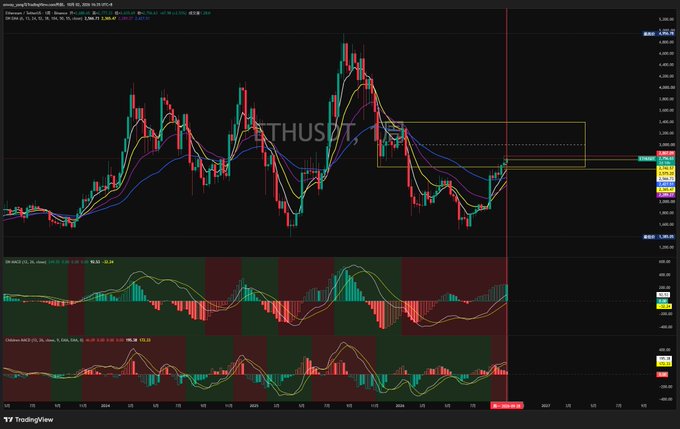This screenshot has height=429, width=680.
Task: Click the white 2,566.73 price axis label
Action: [x=666, y=179]
